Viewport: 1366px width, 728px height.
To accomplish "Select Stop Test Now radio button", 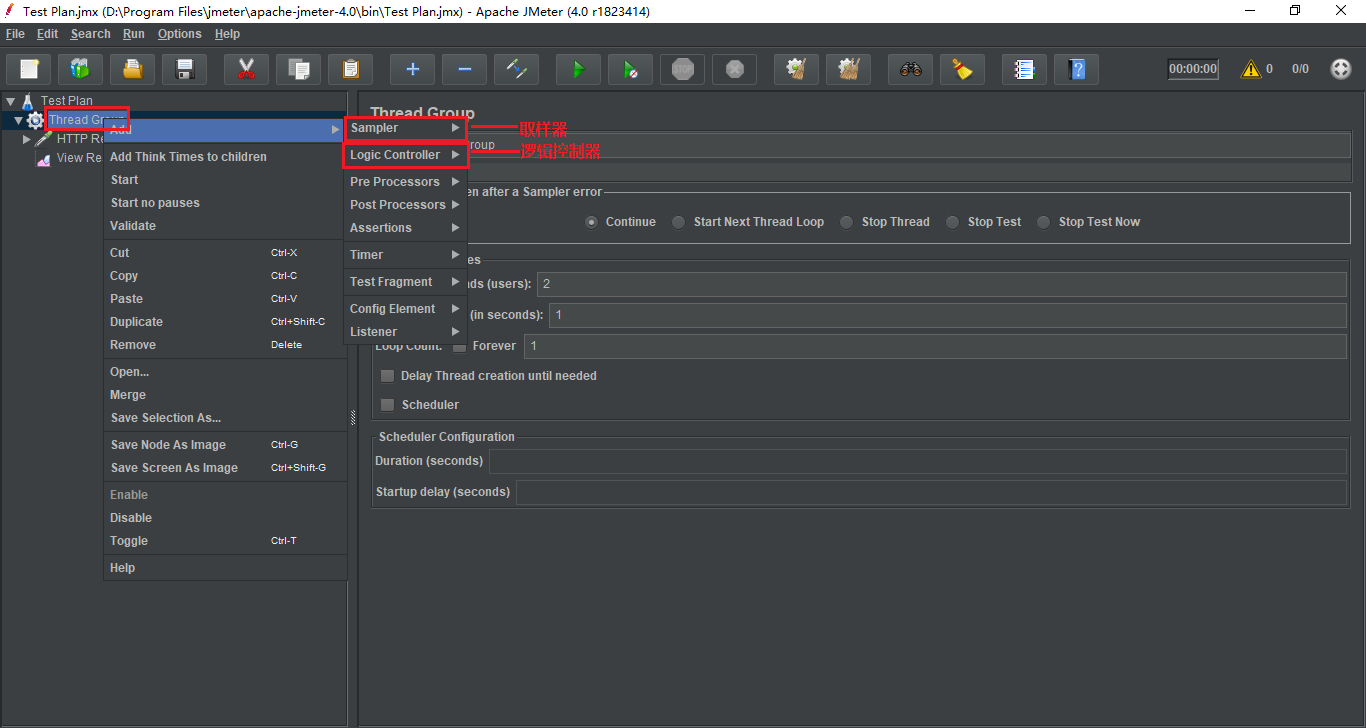I will pos(1044,222).
